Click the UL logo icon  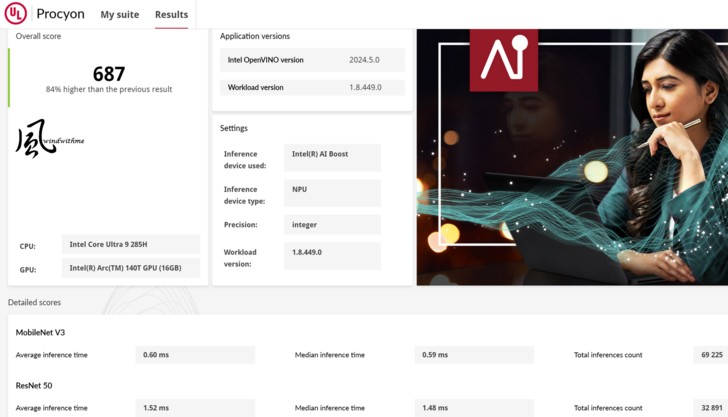pos(15,14)
